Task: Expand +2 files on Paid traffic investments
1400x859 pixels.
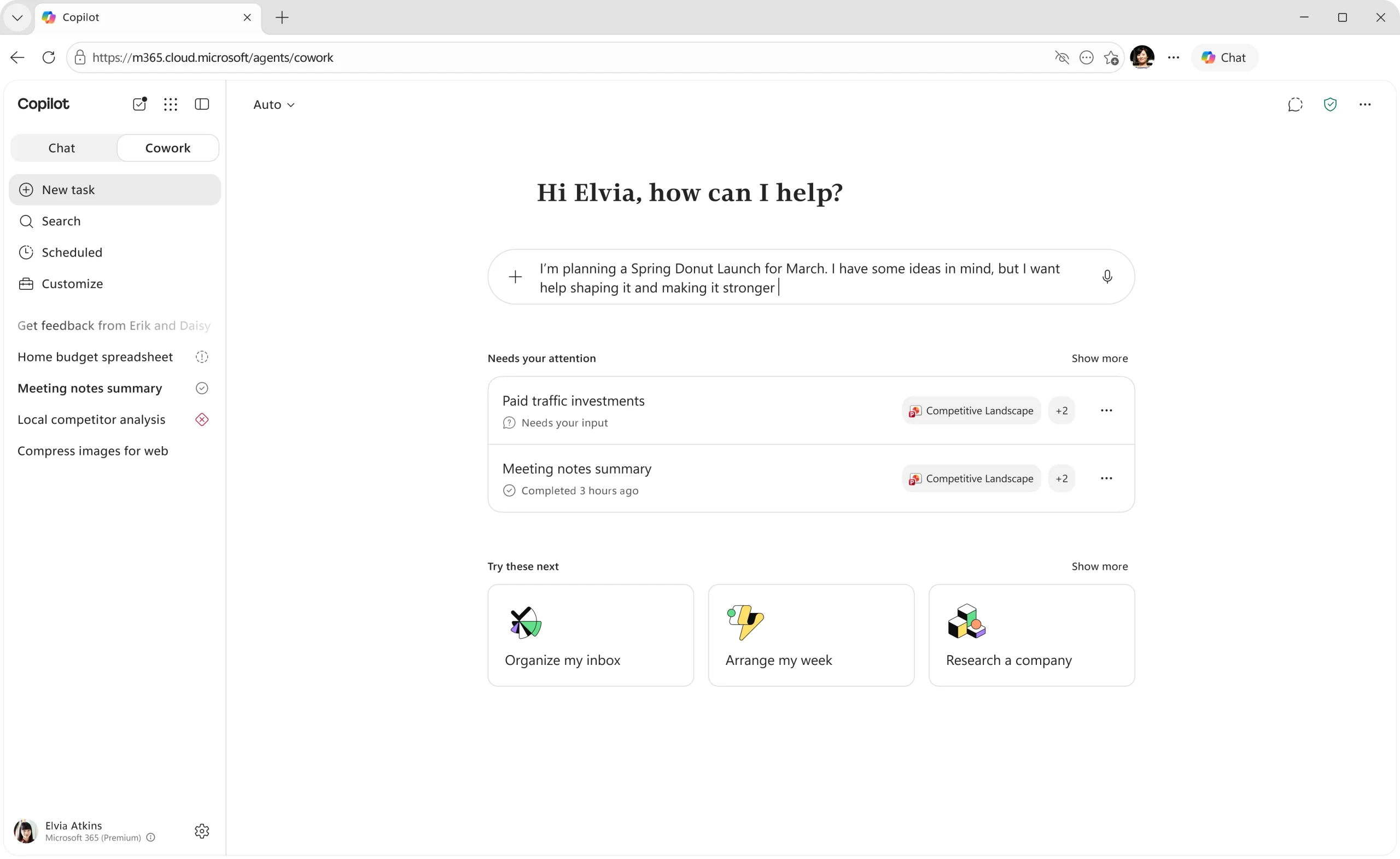Action: point(1061,411)
